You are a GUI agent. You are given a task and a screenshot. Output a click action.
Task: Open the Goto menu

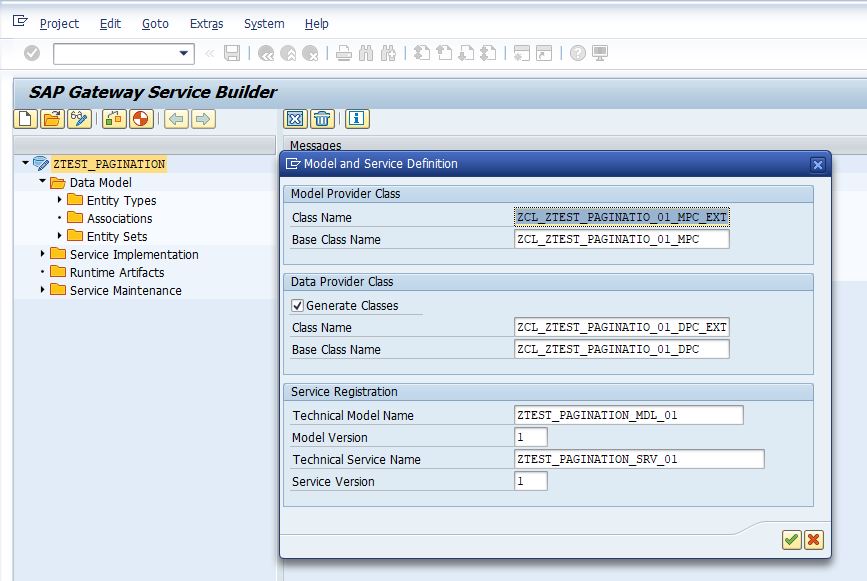(x=155, y=24)
